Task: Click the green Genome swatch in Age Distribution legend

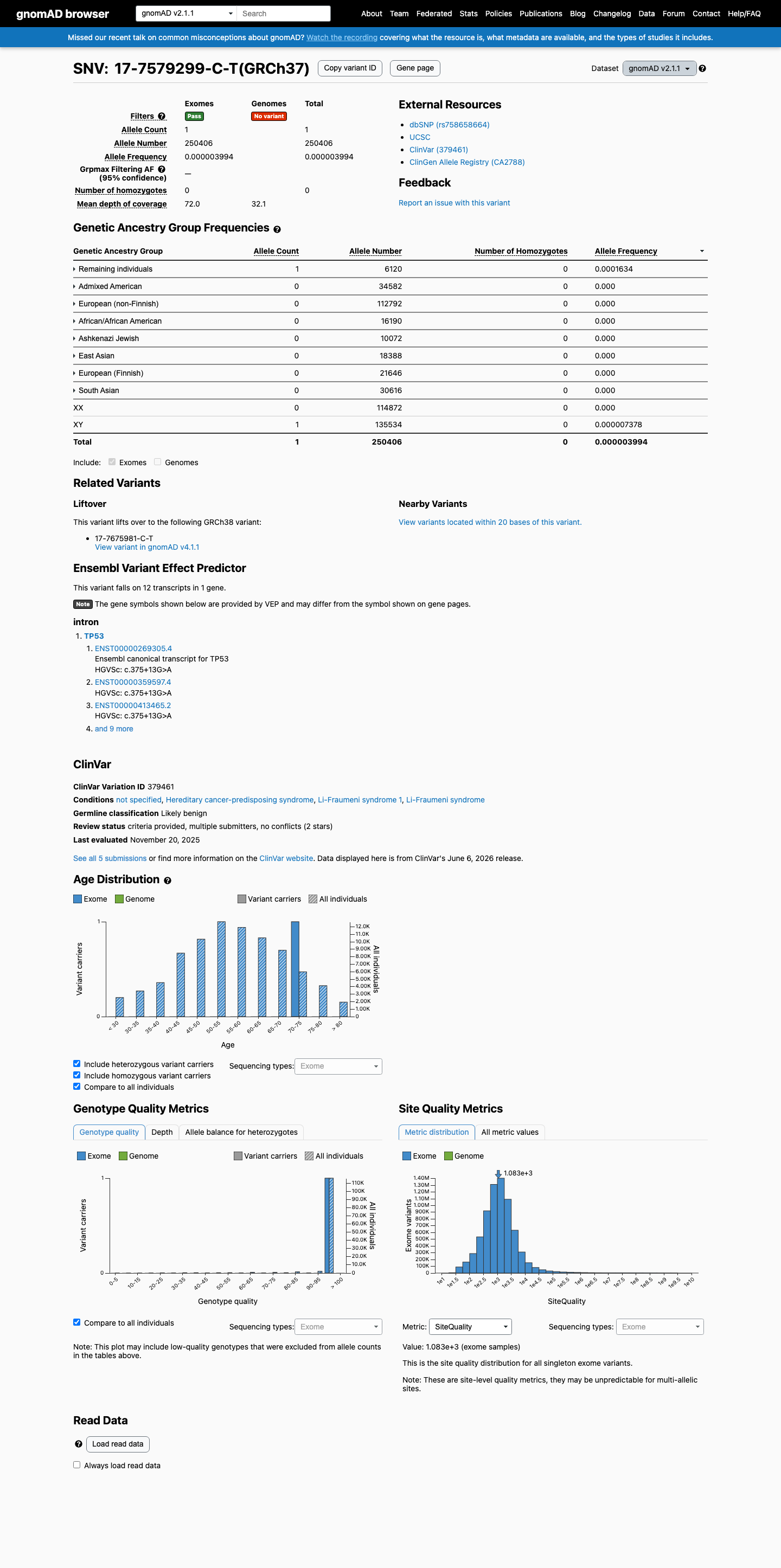Action: pyautogui.click(x=119, y=899)
